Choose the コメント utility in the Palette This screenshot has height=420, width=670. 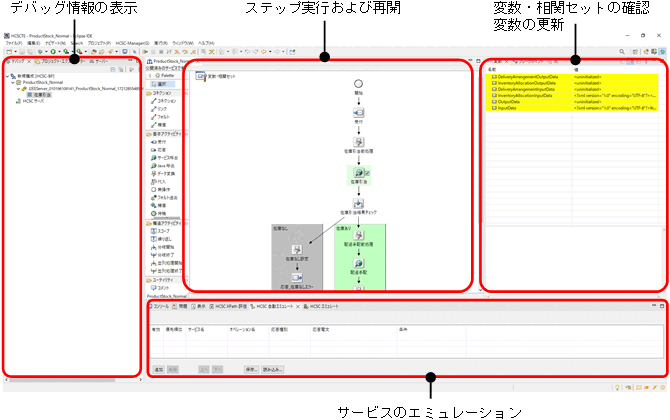pyautogui.click(x=160, y=288)
